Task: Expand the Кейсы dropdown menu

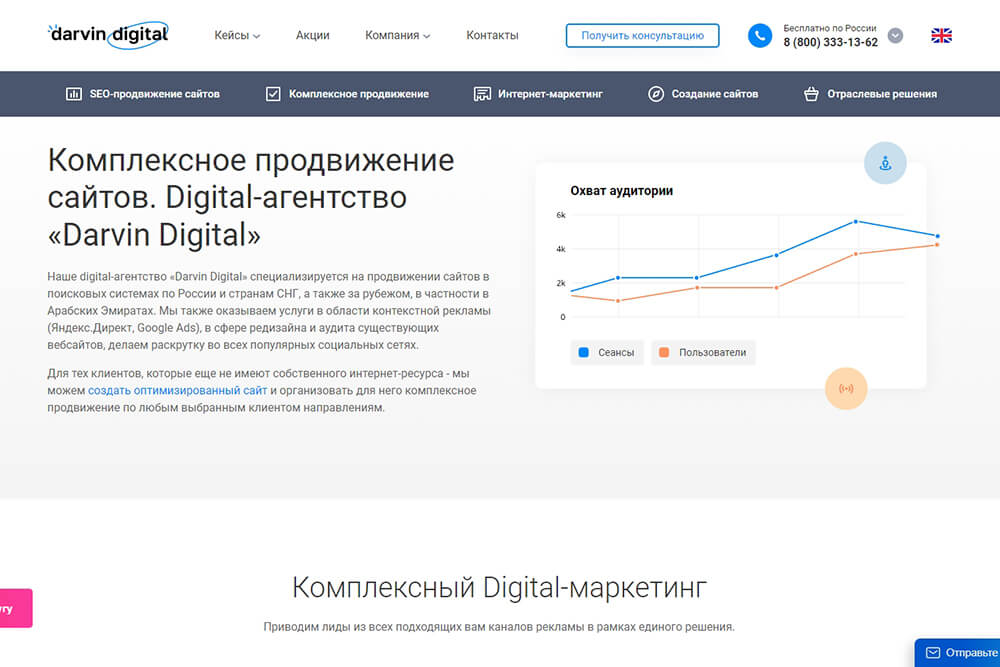Action: [x=237, y=36]
